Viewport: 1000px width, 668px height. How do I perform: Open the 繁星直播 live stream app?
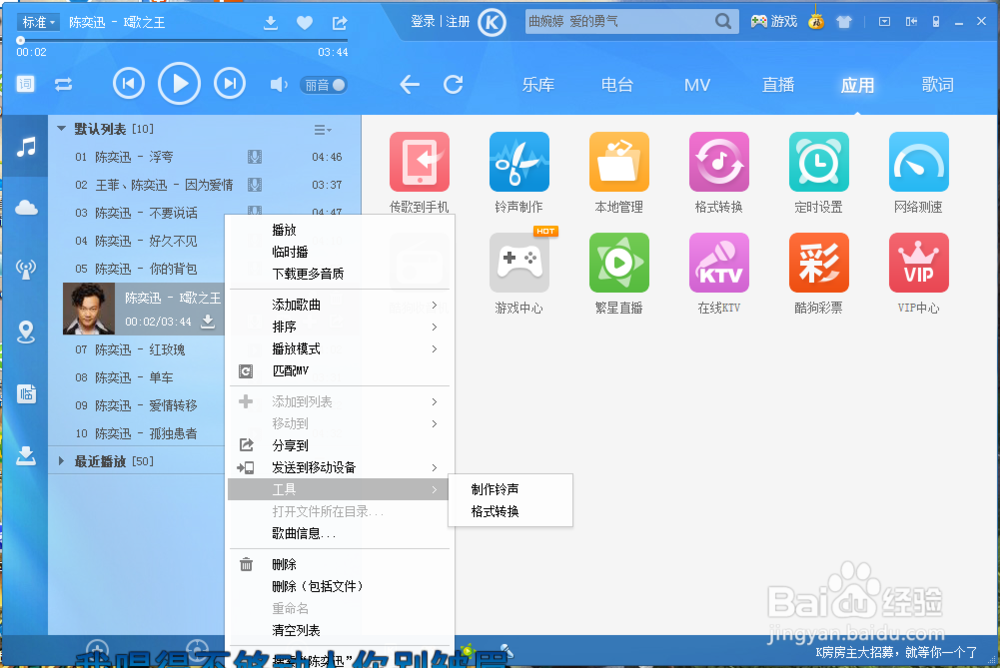pyautogui.click(x=619, y=263)
